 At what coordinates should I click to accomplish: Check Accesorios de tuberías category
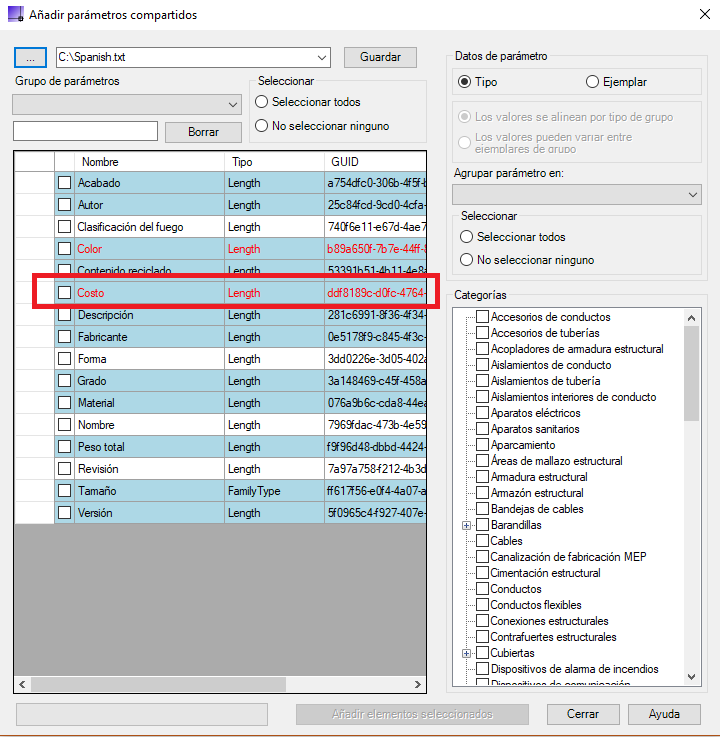click(482, 333)
